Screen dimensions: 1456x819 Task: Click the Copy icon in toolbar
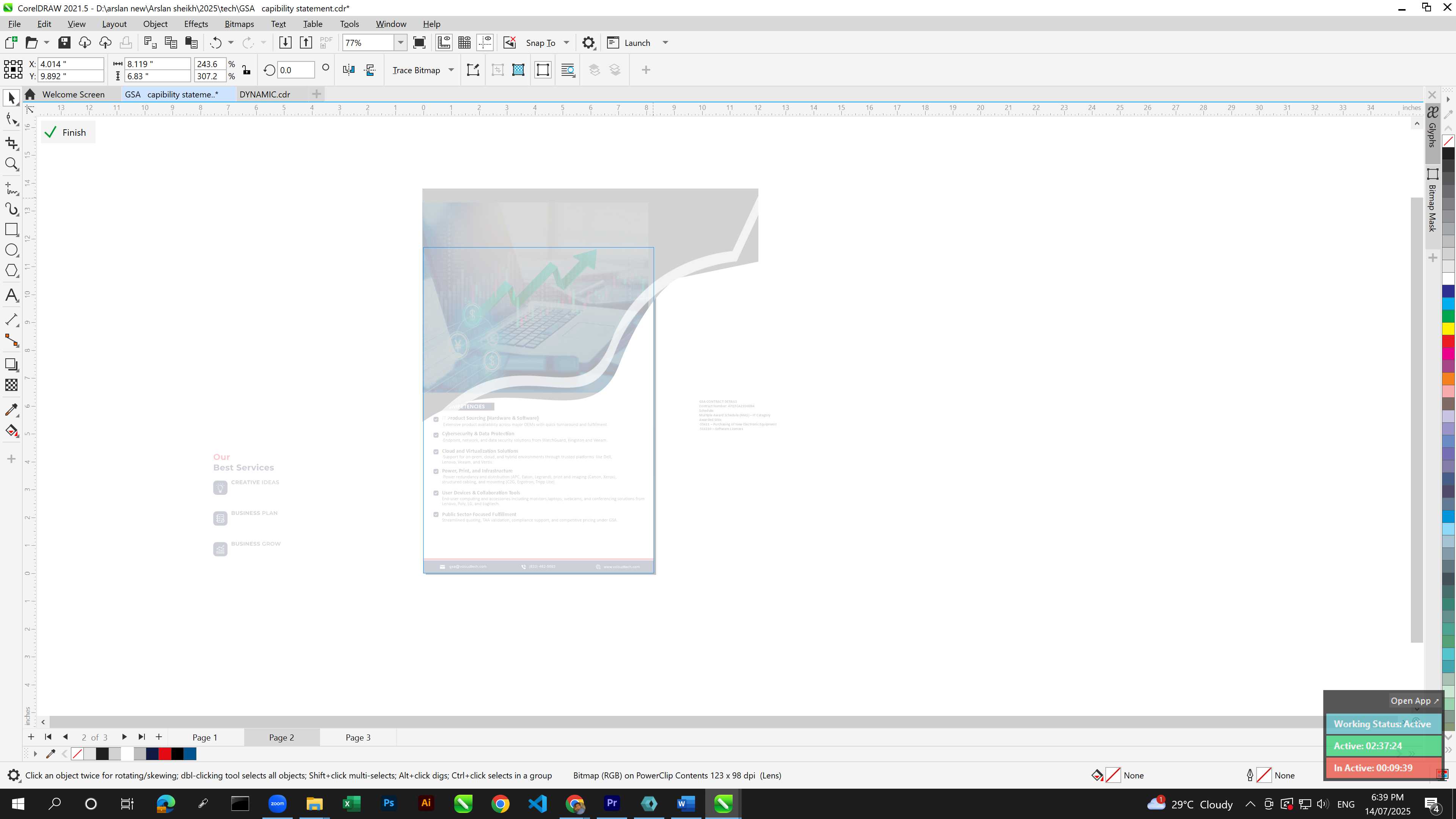(171, 42)
